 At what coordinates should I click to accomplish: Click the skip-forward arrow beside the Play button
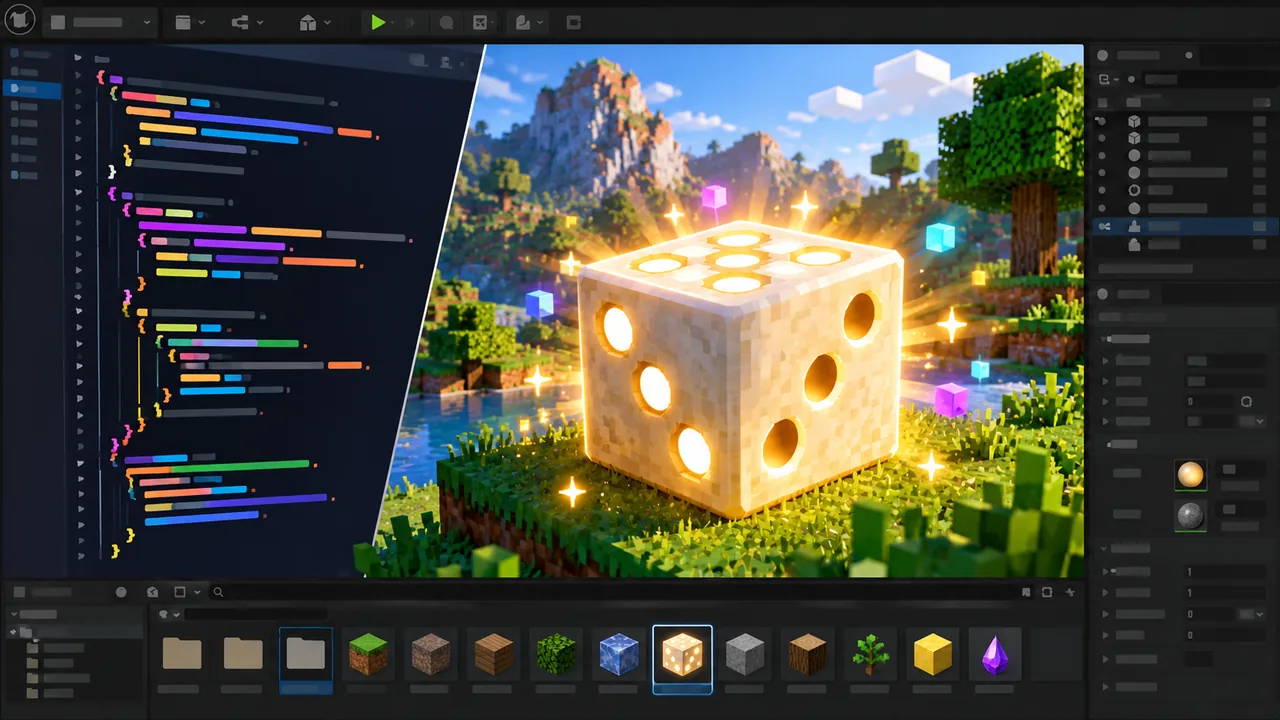411,22
